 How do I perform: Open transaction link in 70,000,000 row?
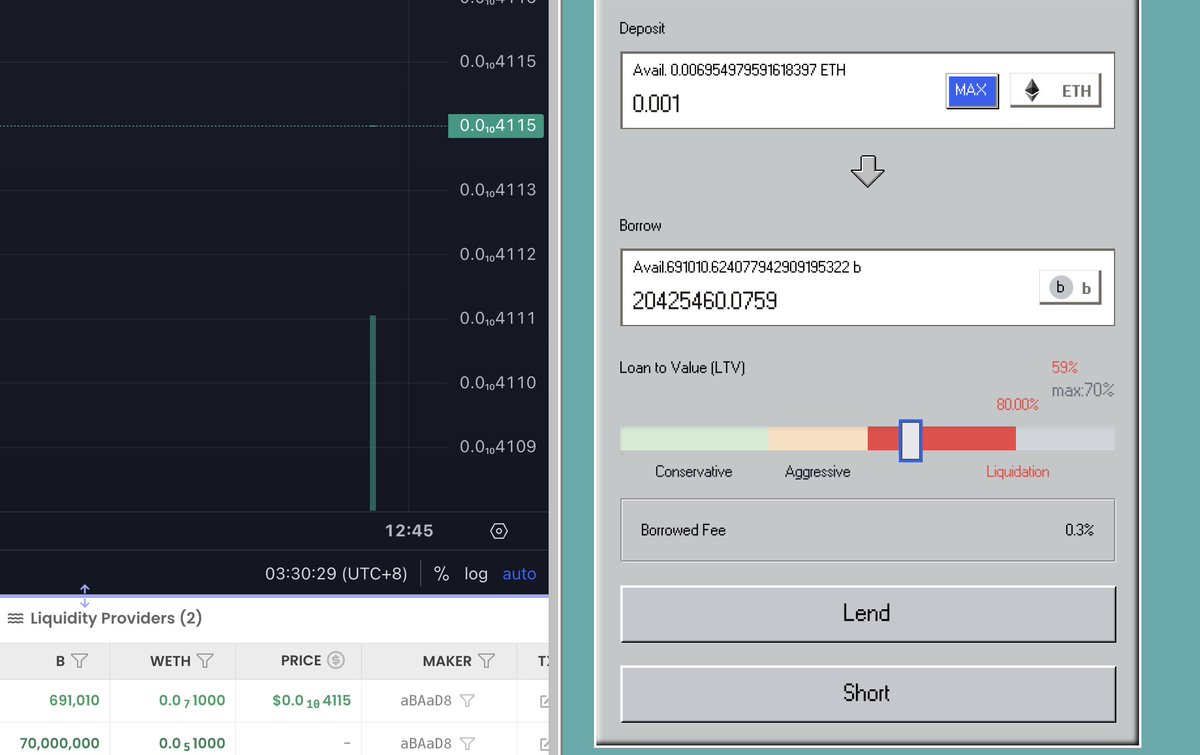[x=544, y=744]
